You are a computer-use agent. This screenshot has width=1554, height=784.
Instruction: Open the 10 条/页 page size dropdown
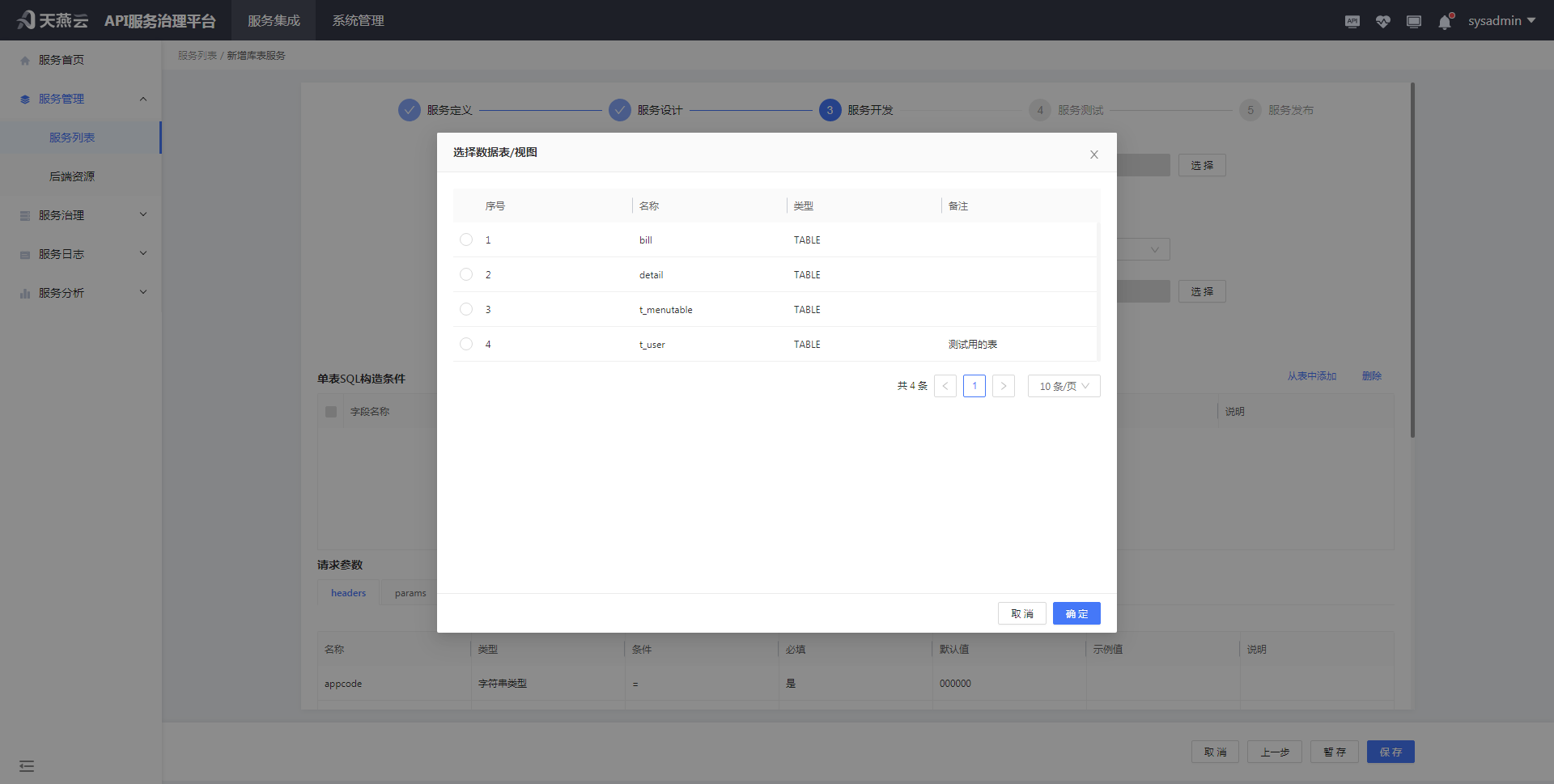[1064, 386]
